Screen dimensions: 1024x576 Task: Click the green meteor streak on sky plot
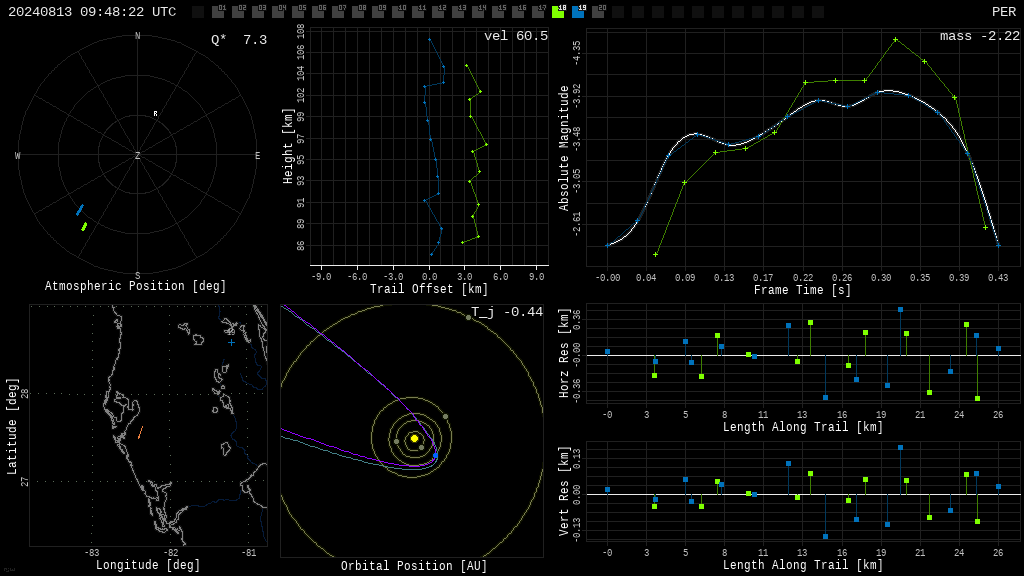[x=84, y=227]
